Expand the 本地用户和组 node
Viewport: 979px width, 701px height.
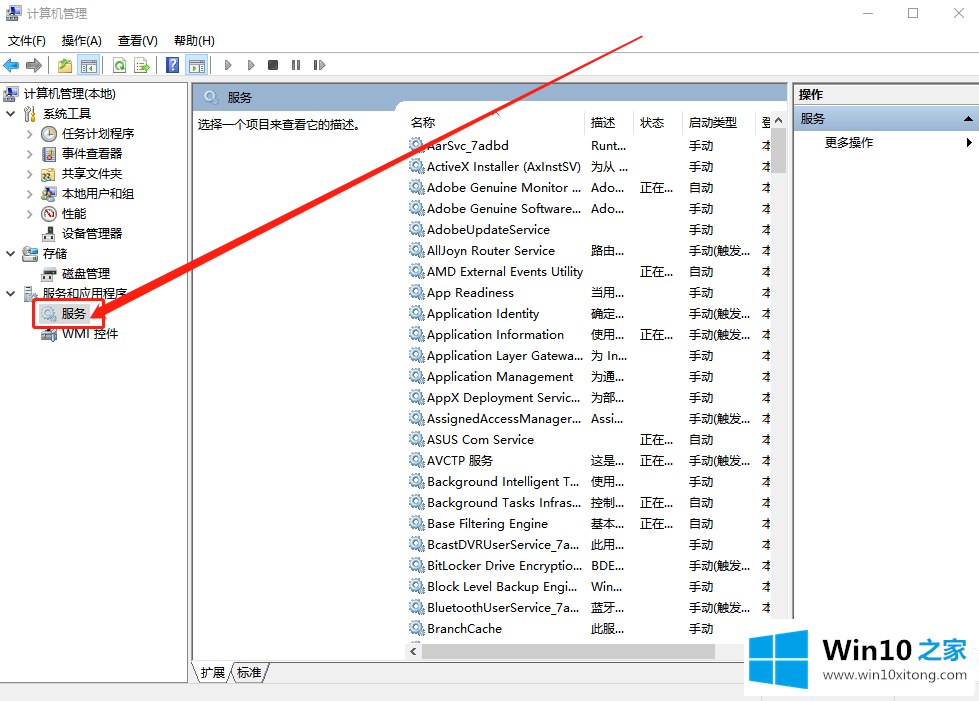coord(29,194)
